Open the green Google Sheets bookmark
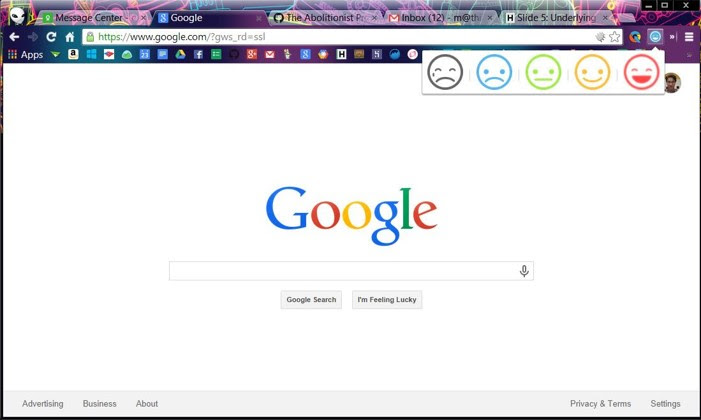The width and height of the screenshot is (701, 420). pos(216,54)
